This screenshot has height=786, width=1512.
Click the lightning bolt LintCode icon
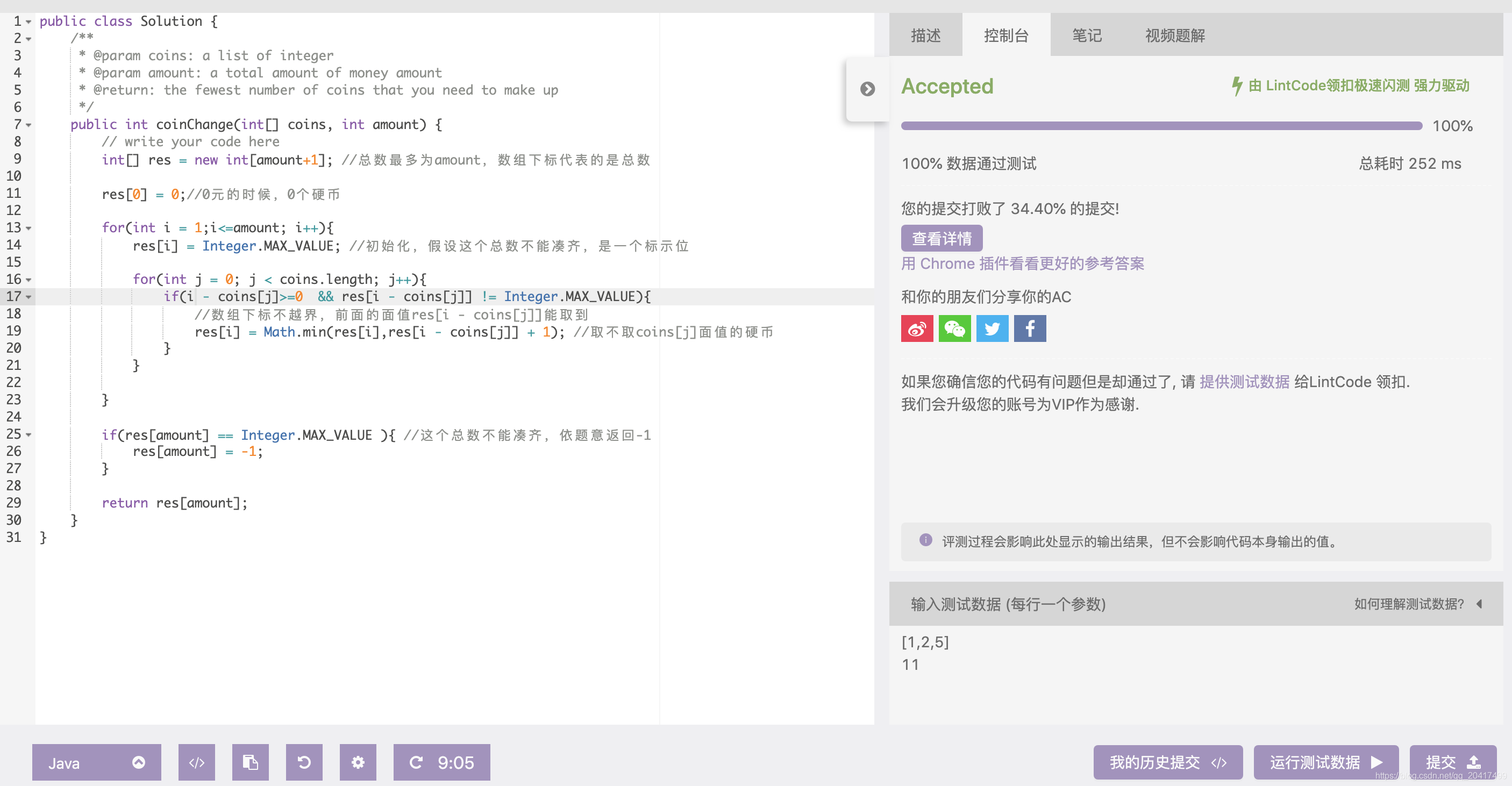pos(1237,85)
